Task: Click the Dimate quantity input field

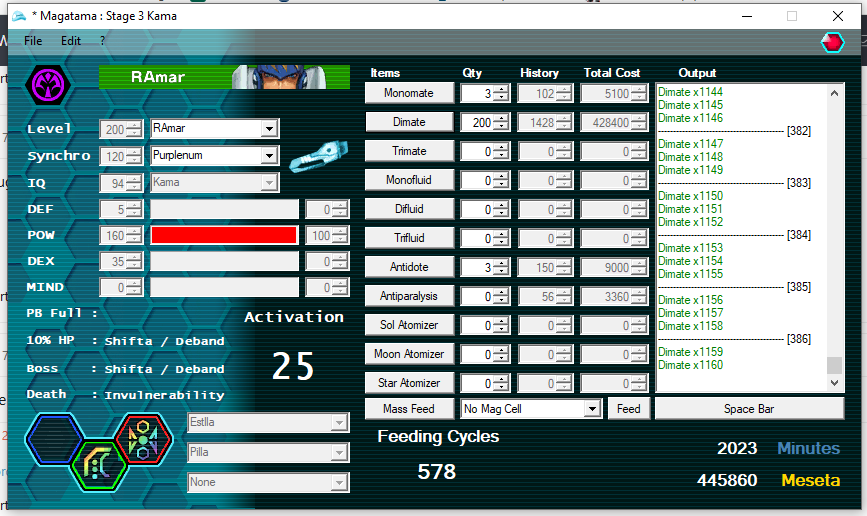Action: [476, 122]
